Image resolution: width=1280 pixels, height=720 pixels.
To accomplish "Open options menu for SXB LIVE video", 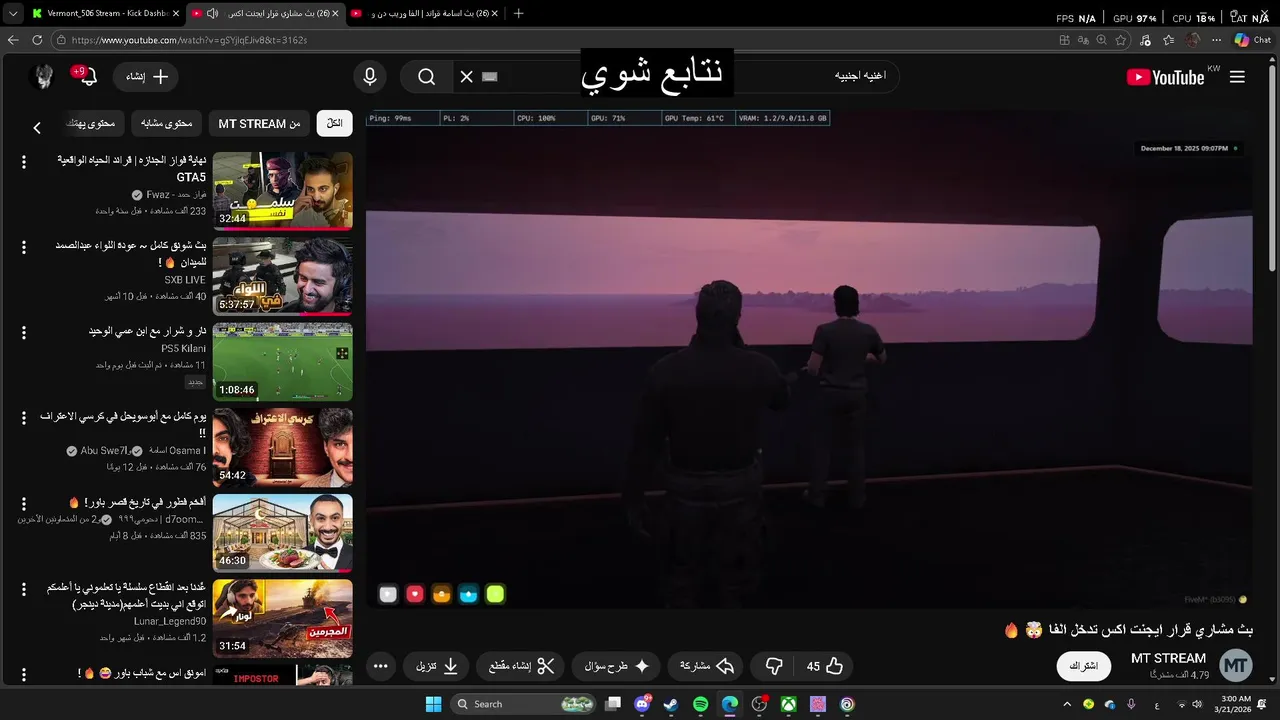I will [24, 246].
